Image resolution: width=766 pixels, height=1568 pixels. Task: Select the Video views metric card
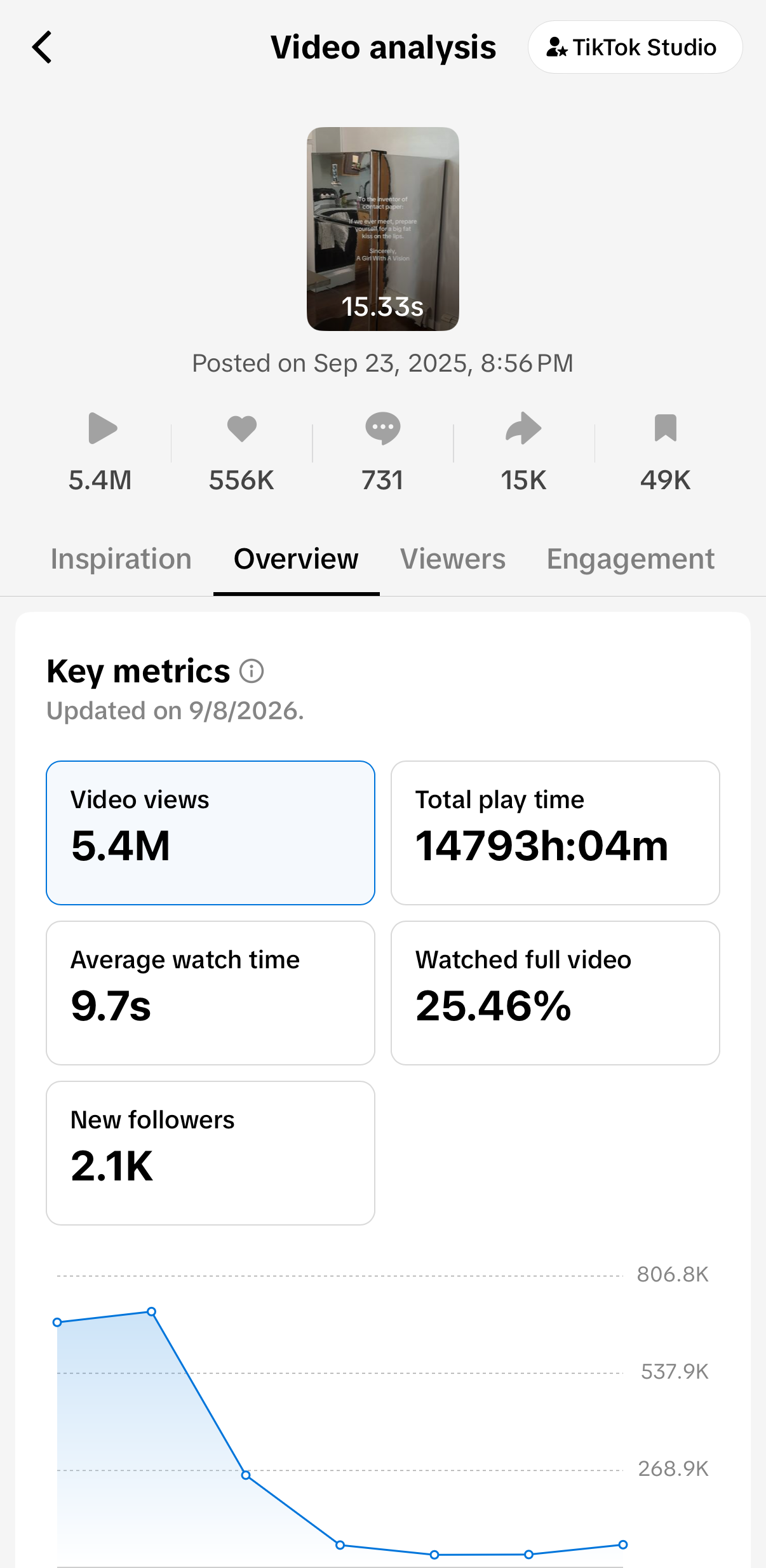click(210, 833)
